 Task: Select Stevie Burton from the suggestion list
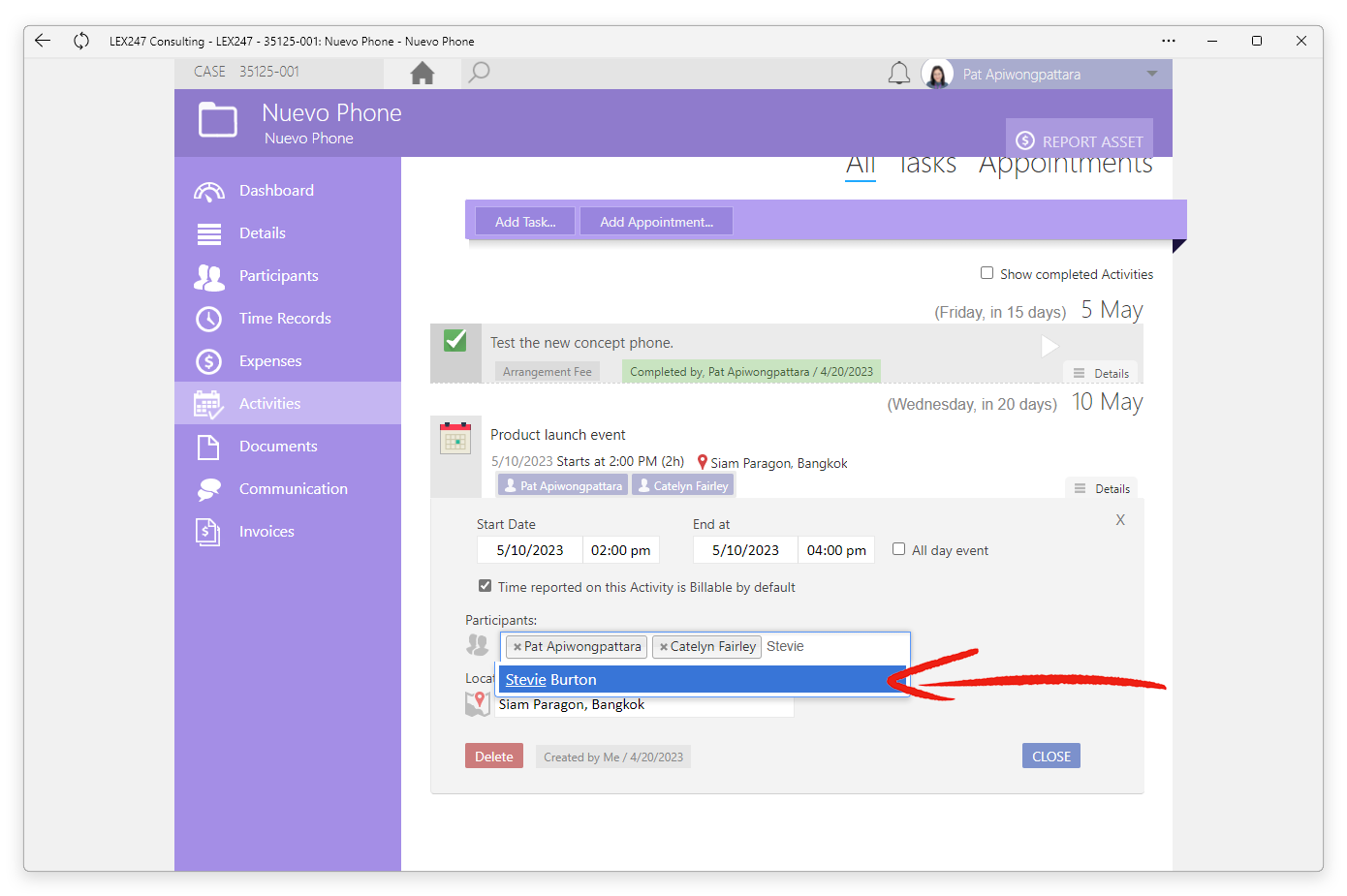tap(703, 680)
